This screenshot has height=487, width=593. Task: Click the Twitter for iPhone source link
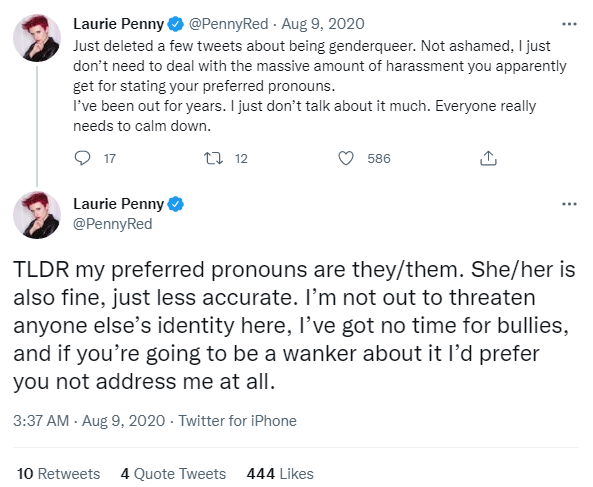238,421
